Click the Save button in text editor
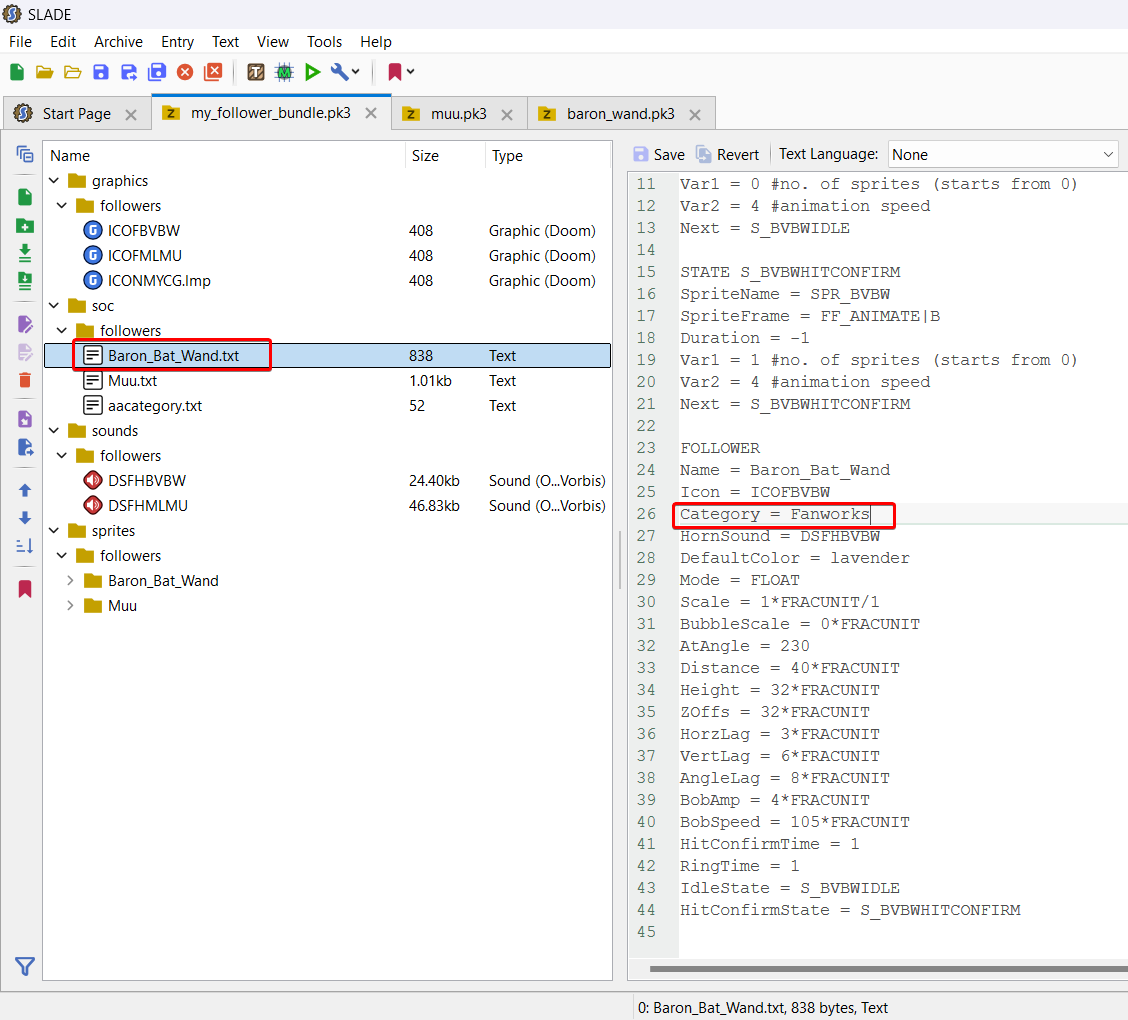1128x1020 pixels. (659, 155)
